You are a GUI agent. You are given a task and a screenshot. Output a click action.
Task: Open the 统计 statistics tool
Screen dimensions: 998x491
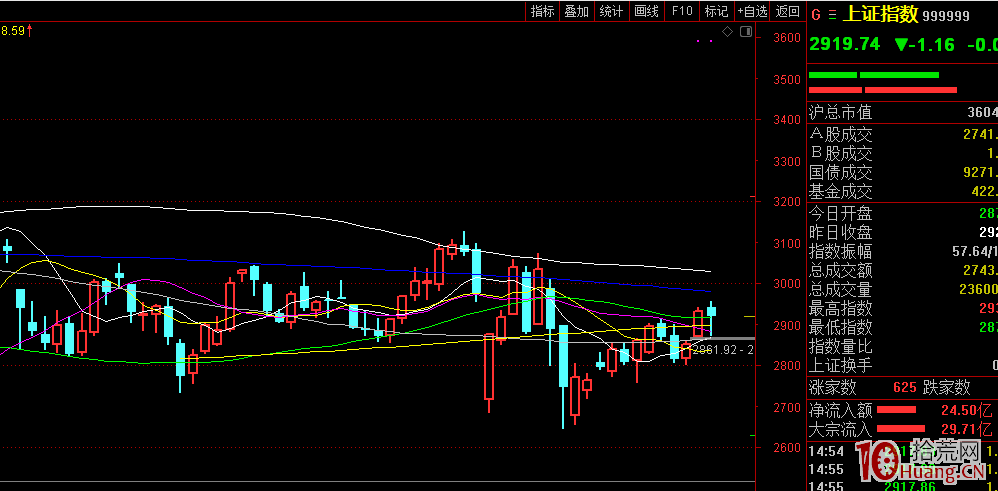[x=612, y=11]
